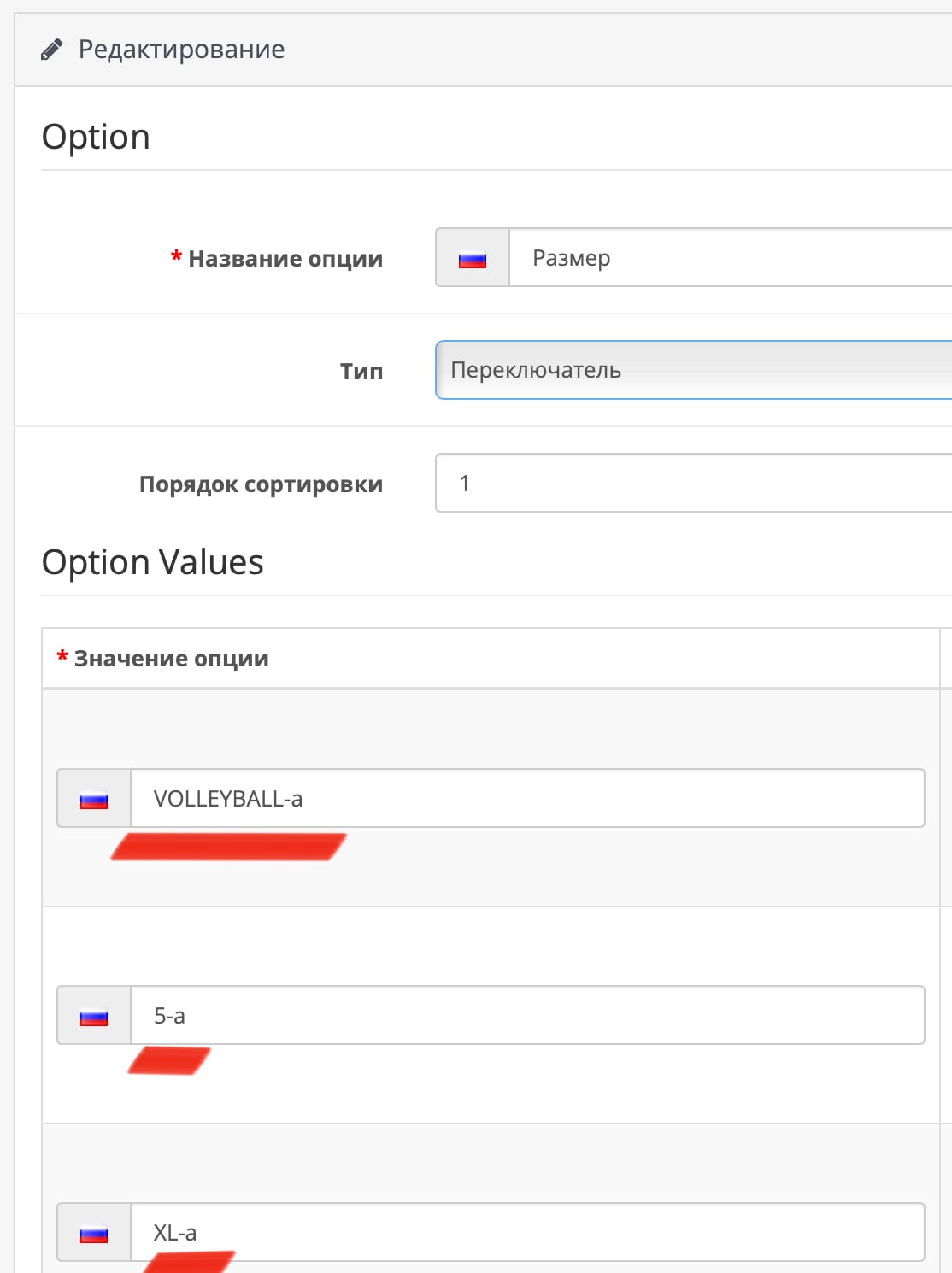
Task: Click the Тип field label
Action: point(361,372)
